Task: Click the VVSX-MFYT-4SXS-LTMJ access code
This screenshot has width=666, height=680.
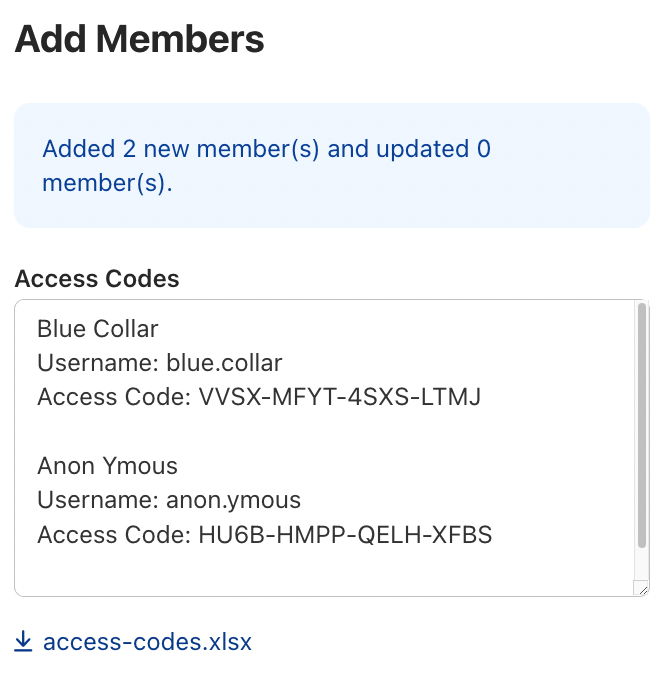Action: (340, 397)
